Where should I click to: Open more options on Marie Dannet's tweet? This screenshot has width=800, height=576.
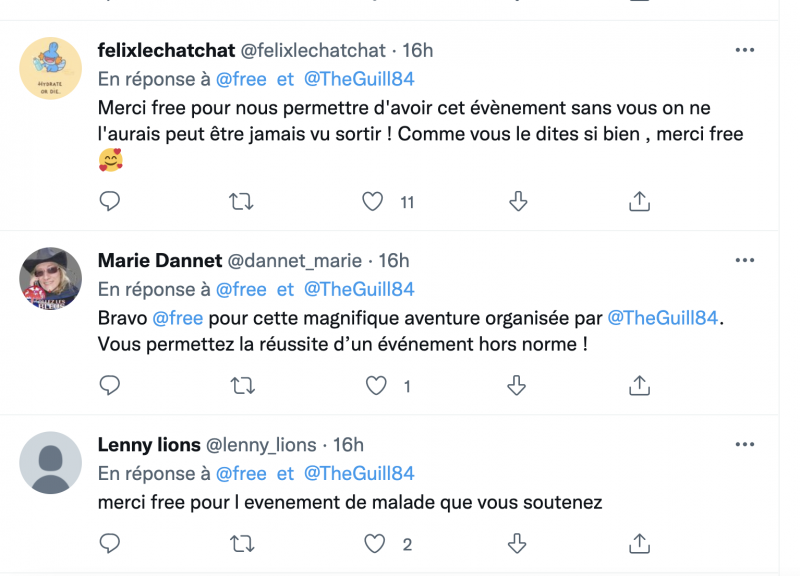[745, 260]
